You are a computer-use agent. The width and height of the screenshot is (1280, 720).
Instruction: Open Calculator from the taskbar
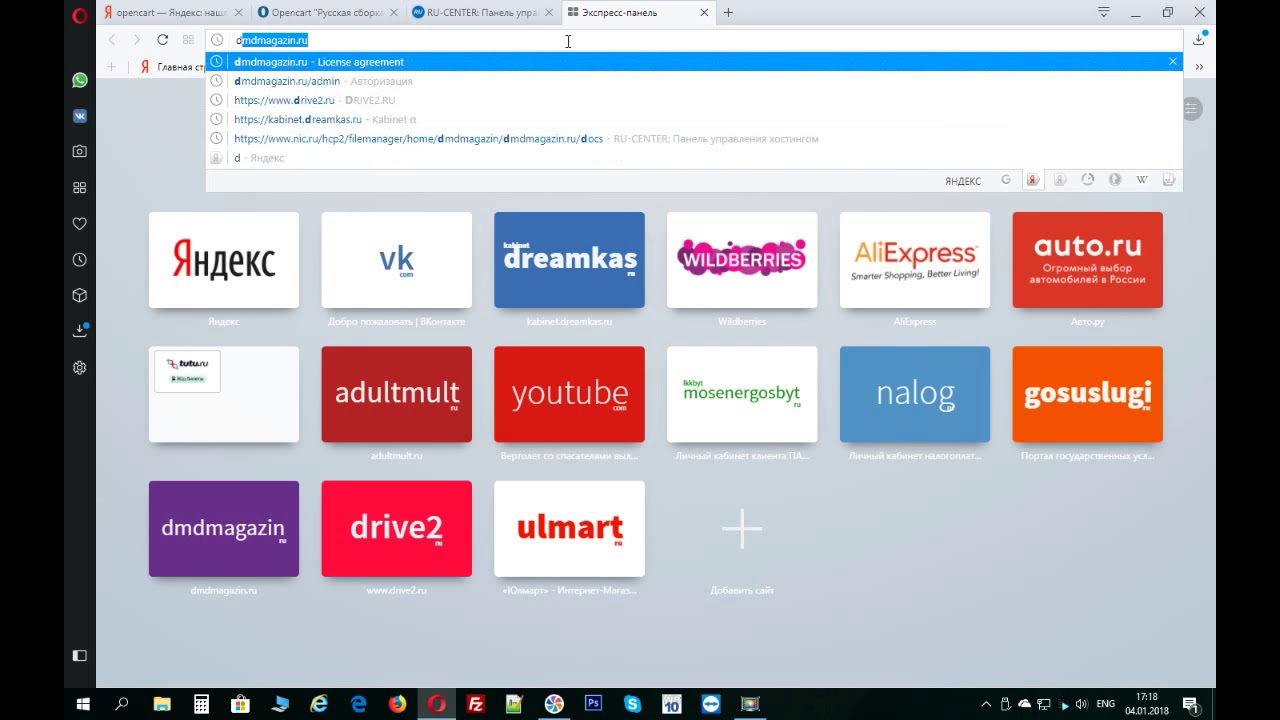click(201, 704)
